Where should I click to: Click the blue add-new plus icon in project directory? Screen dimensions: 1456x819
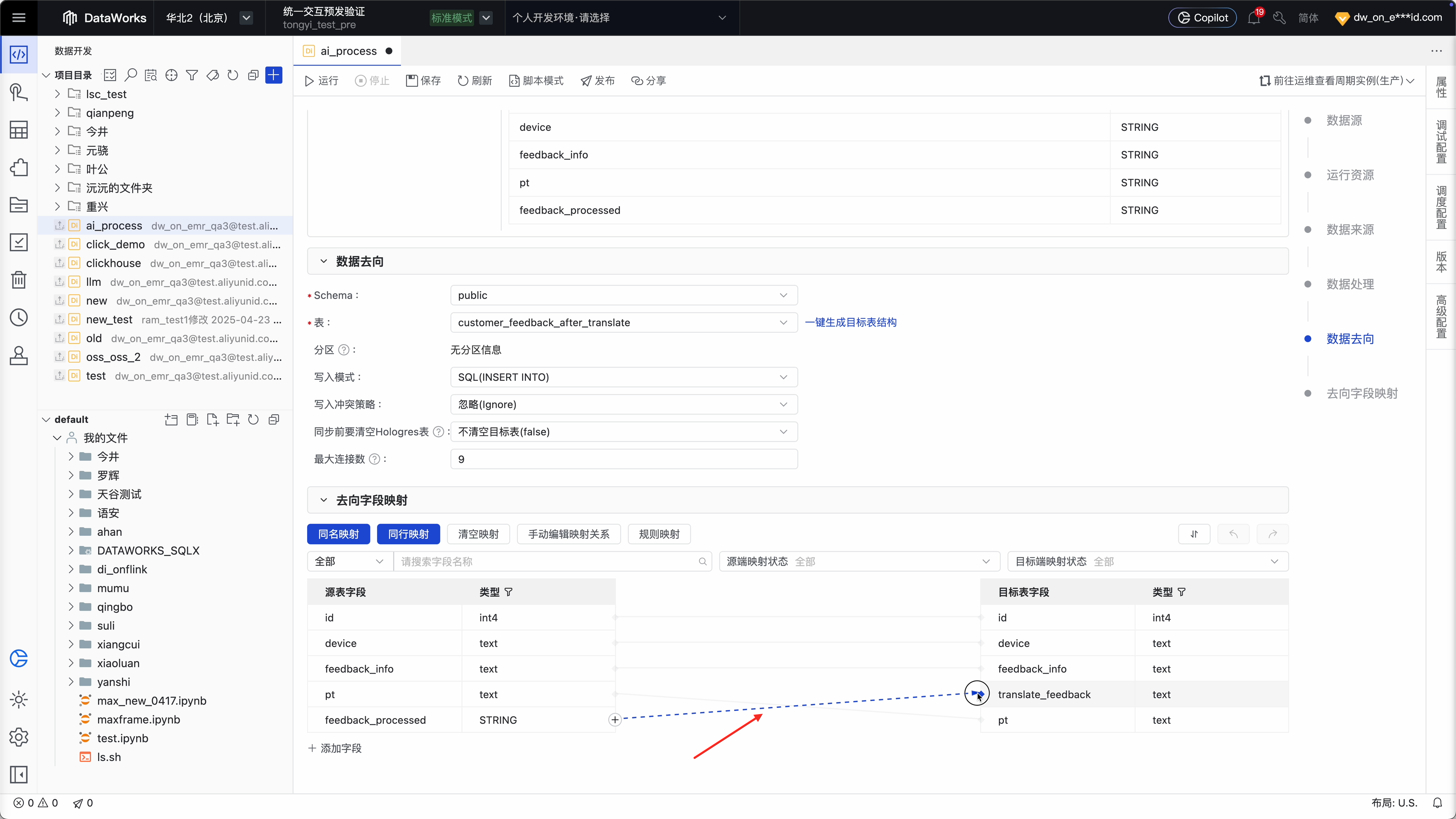[274, 75]
